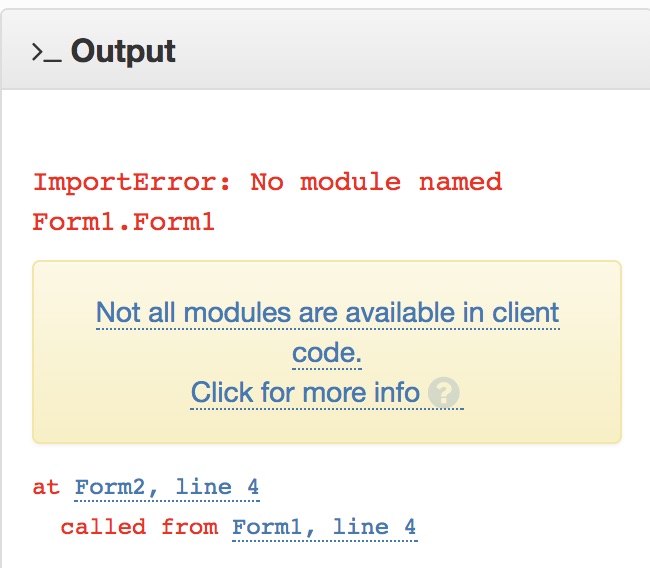Screen dimensions: 650x568
Task: Click the question mark help icon
Action: click(x=443, y=392)
